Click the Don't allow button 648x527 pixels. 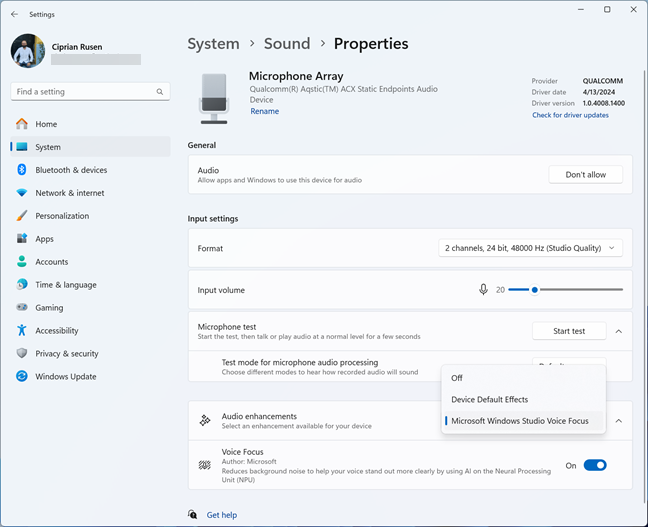click(x=586, y=174)
